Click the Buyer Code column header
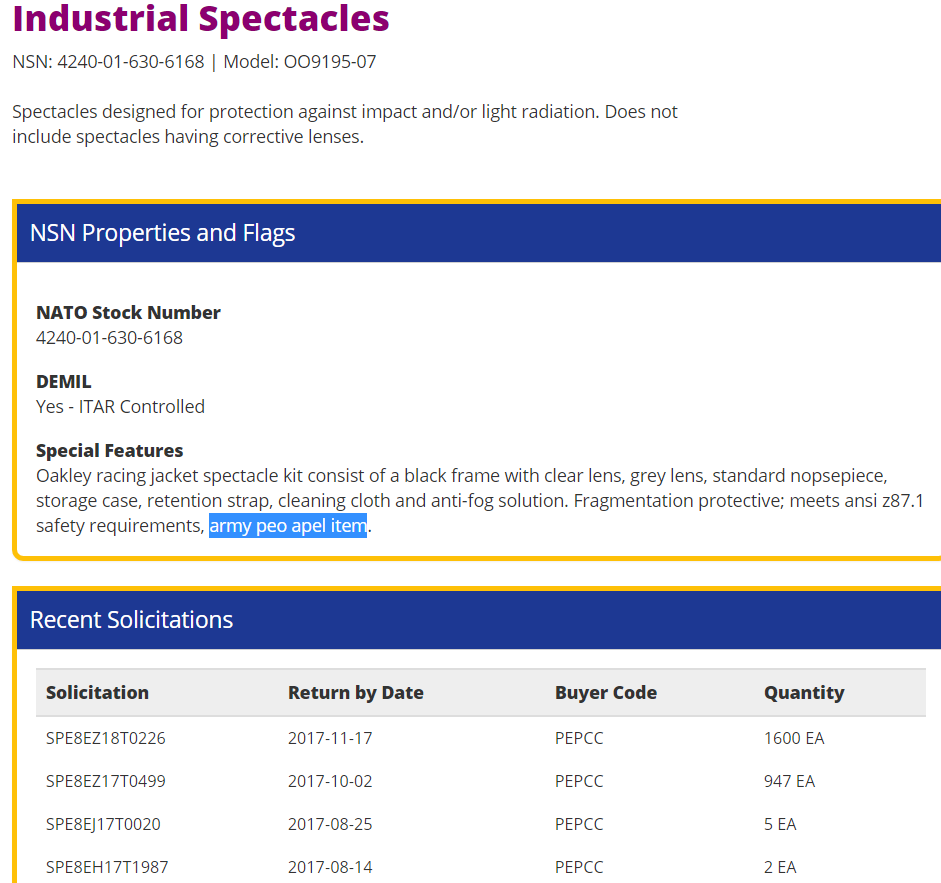This screenshot has height=883, width=941. [605, 692]
